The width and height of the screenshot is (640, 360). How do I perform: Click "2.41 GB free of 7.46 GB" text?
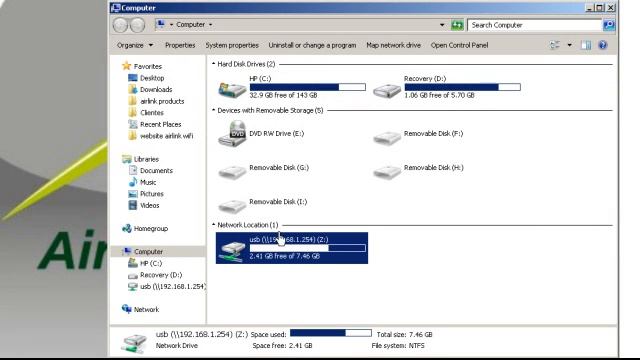pos(284,256)
